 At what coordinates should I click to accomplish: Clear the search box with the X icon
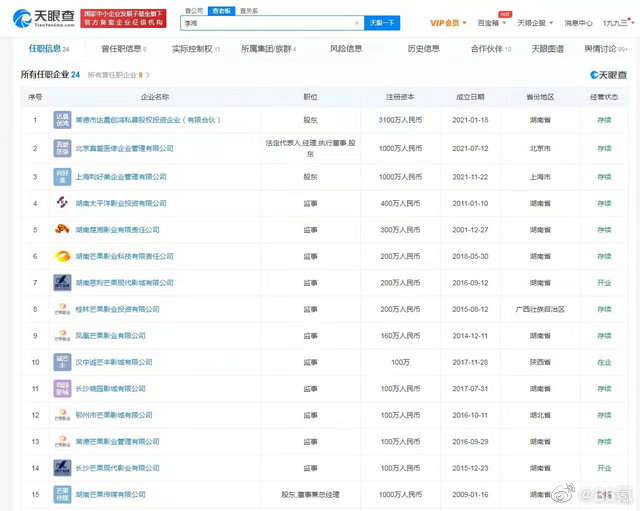pos(356,23)
